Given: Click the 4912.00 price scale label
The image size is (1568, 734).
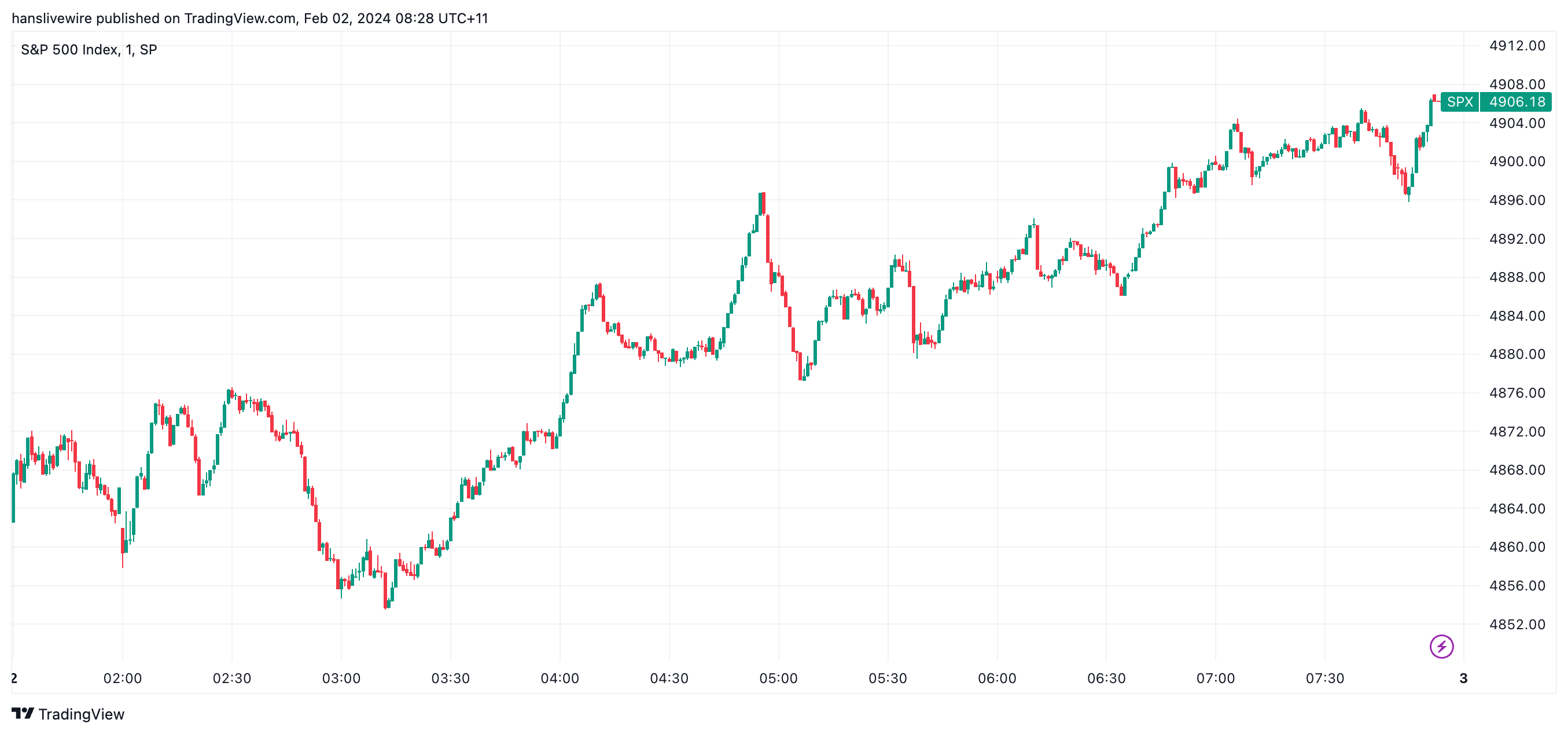Looking at the screenshot, I should point(1517,46).
